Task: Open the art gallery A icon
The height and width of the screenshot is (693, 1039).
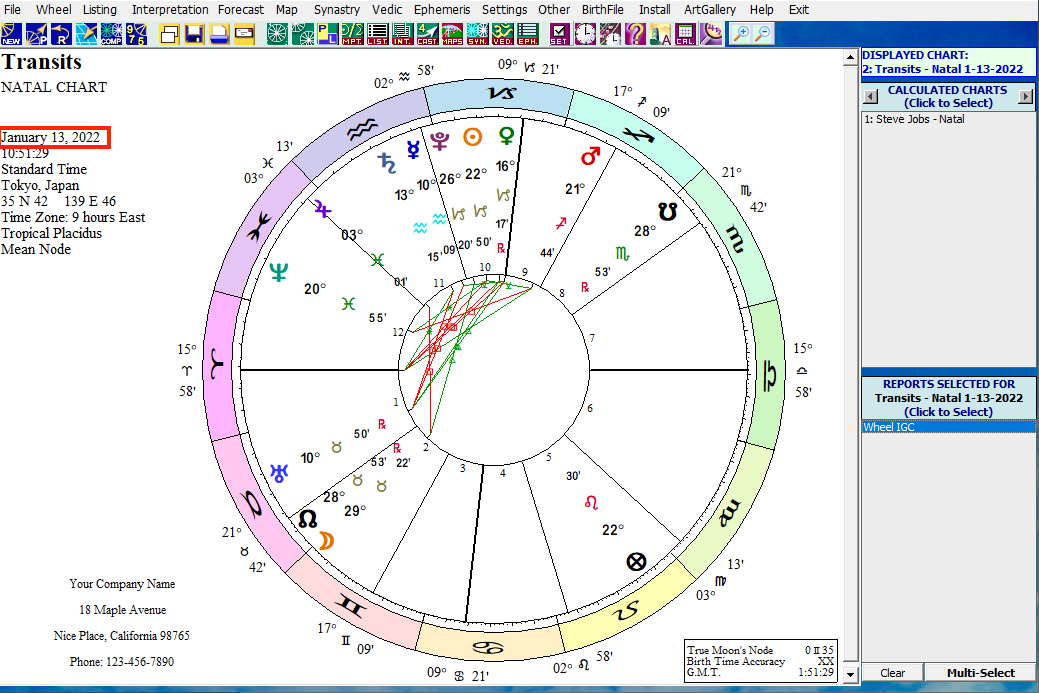Action: 660,34
